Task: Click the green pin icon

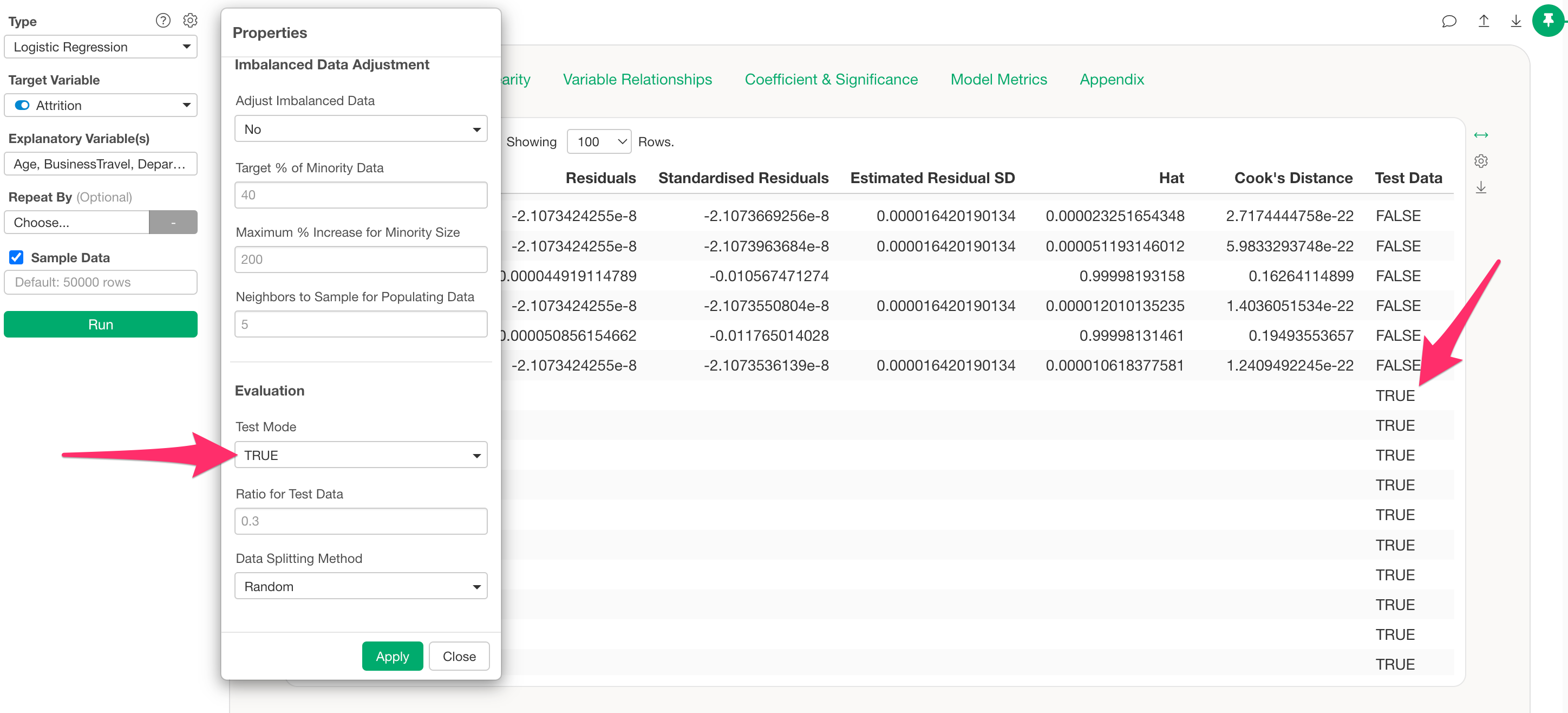Action: click(1548, 21)
